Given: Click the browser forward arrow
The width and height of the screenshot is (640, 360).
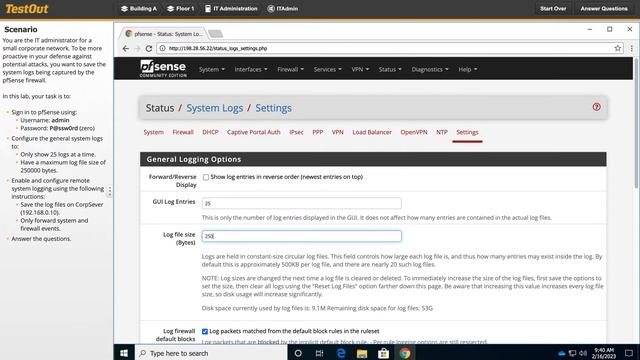Looking at the screenshot, I should tap(137, 48).
